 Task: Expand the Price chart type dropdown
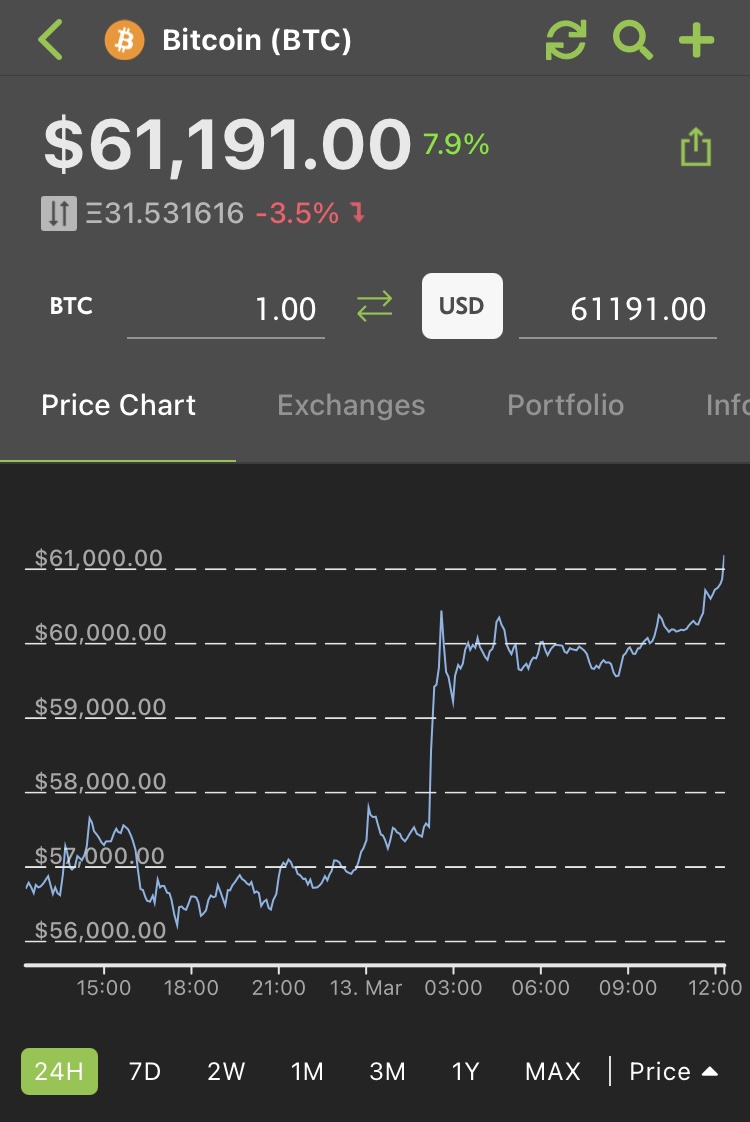click(x=673, y=1071)
